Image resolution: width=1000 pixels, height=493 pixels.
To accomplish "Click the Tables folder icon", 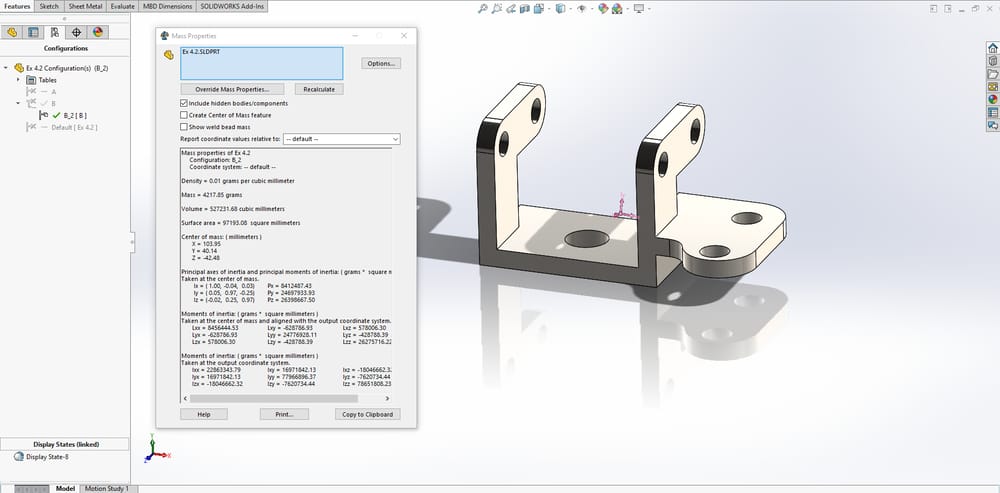I will [x=31, y=80].
